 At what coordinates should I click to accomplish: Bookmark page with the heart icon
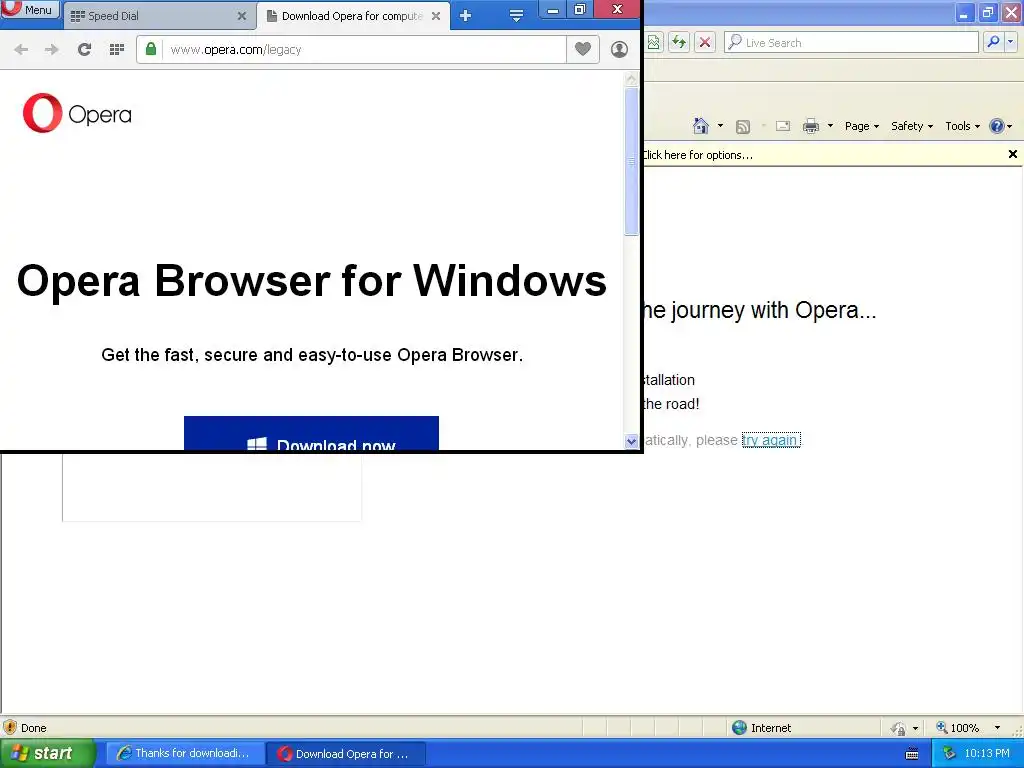pos(583,49)
